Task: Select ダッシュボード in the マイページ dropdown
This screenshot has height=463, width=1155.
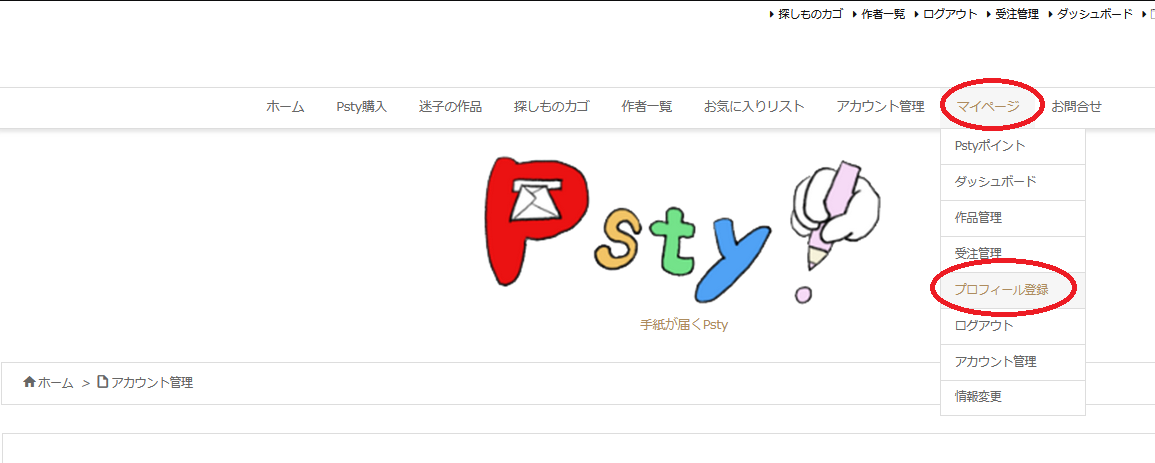Action: (1013, 182)
